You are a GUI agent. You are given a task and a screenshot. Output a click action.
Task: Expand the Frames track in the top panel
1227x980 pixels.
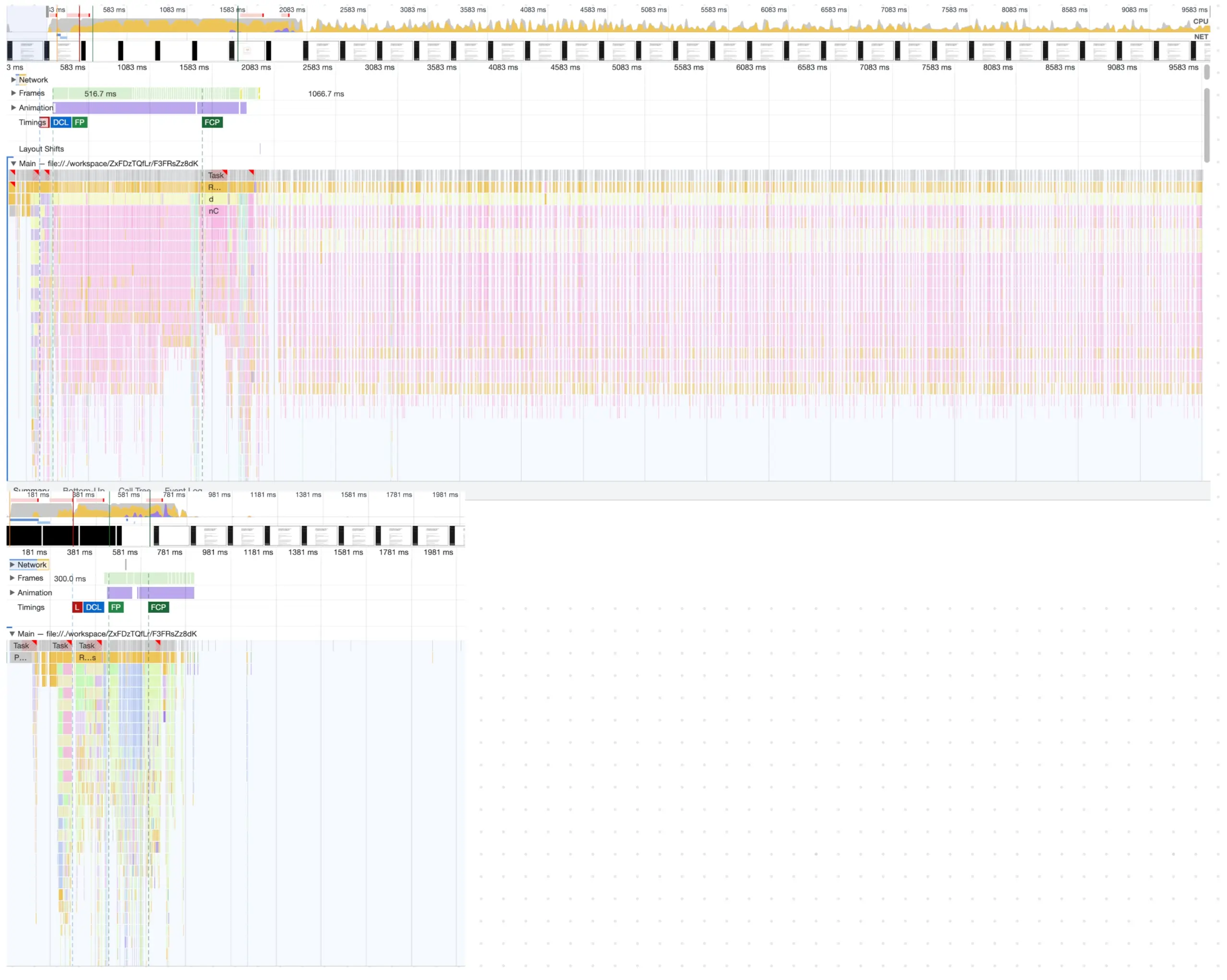coord(13,93)
